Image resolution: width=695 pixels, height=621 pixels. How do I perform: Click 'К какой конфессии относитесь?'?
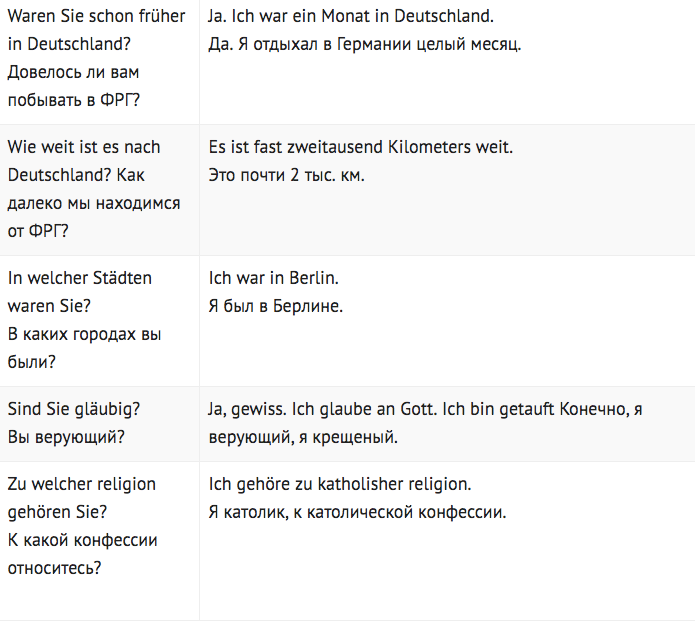pyautogui.click(x=82, y=554)
